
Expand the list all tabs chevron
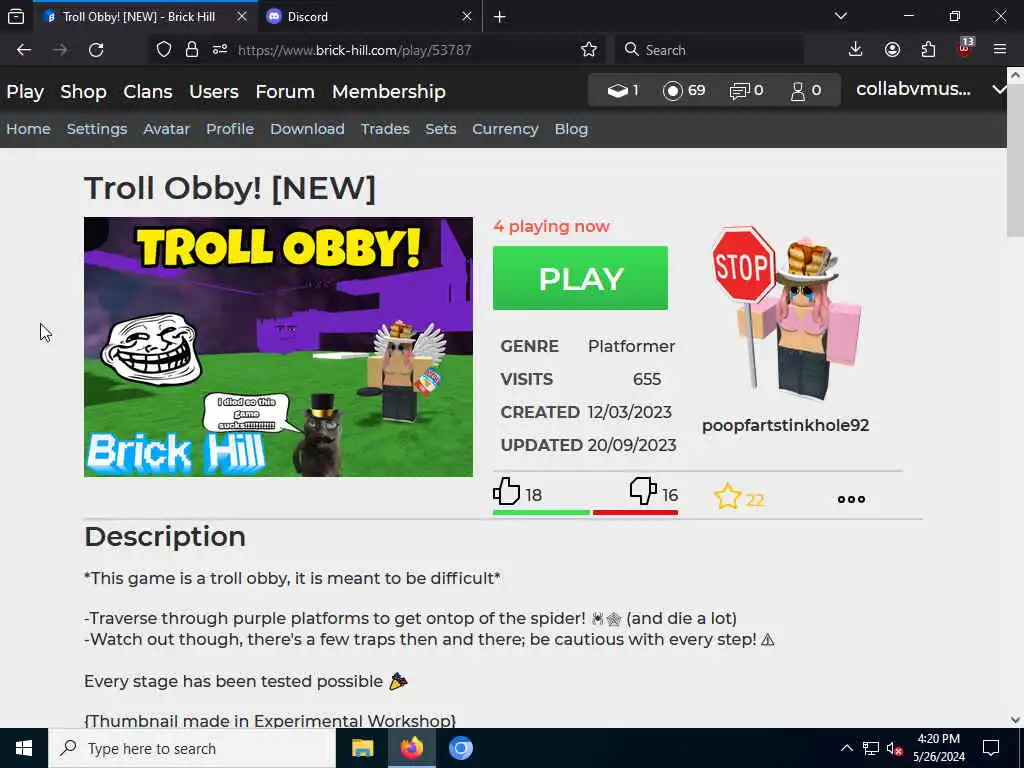click(840, 16)
